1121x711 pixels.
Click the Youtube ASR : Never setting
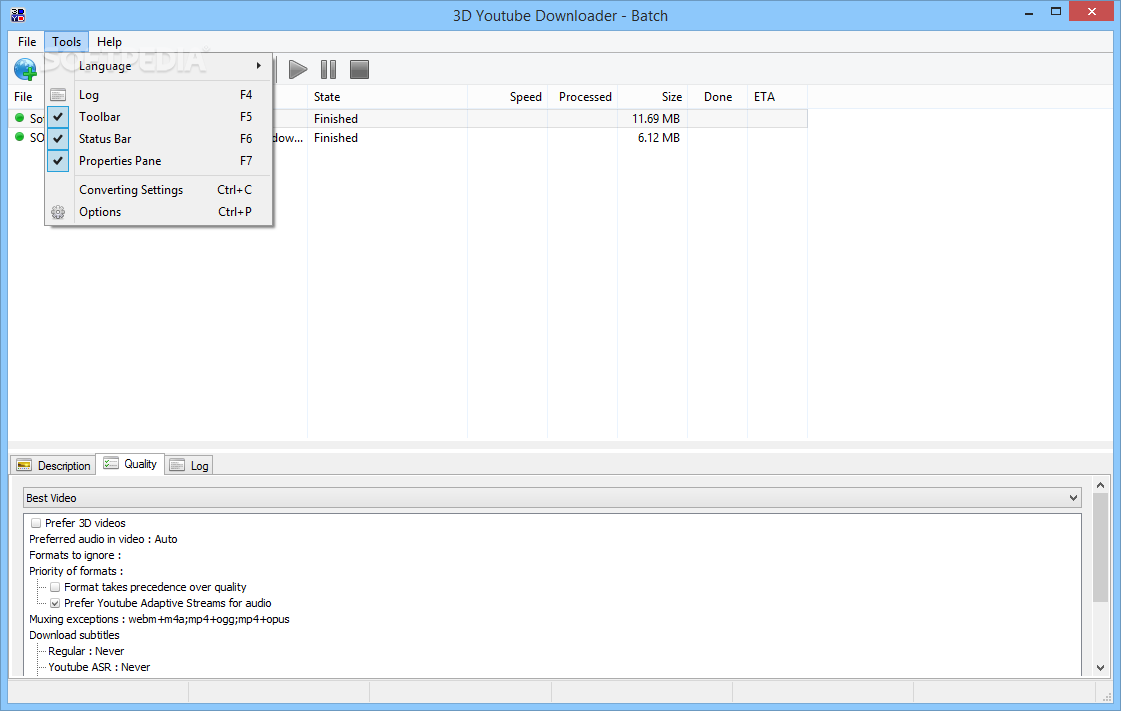(99, 667)
